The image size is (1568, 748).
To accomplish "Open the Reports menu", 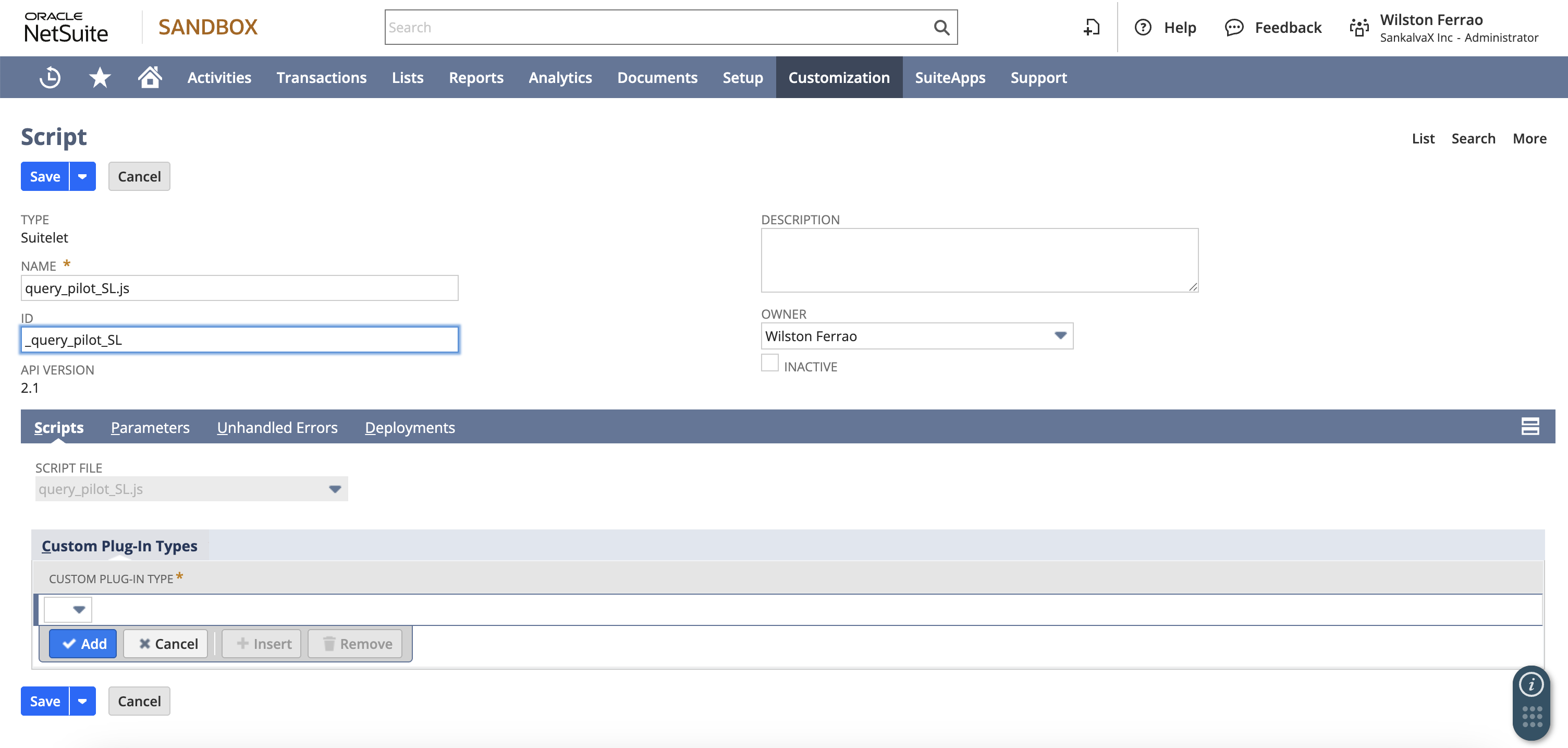I will (476, 77).
